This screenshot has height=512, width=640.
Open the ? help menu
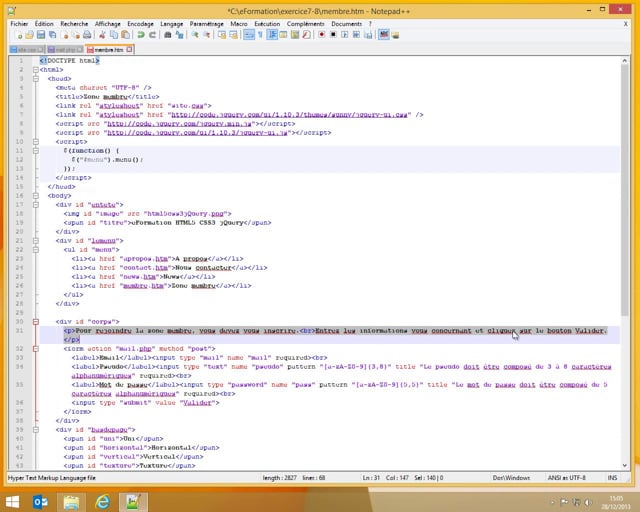[370, 24]
